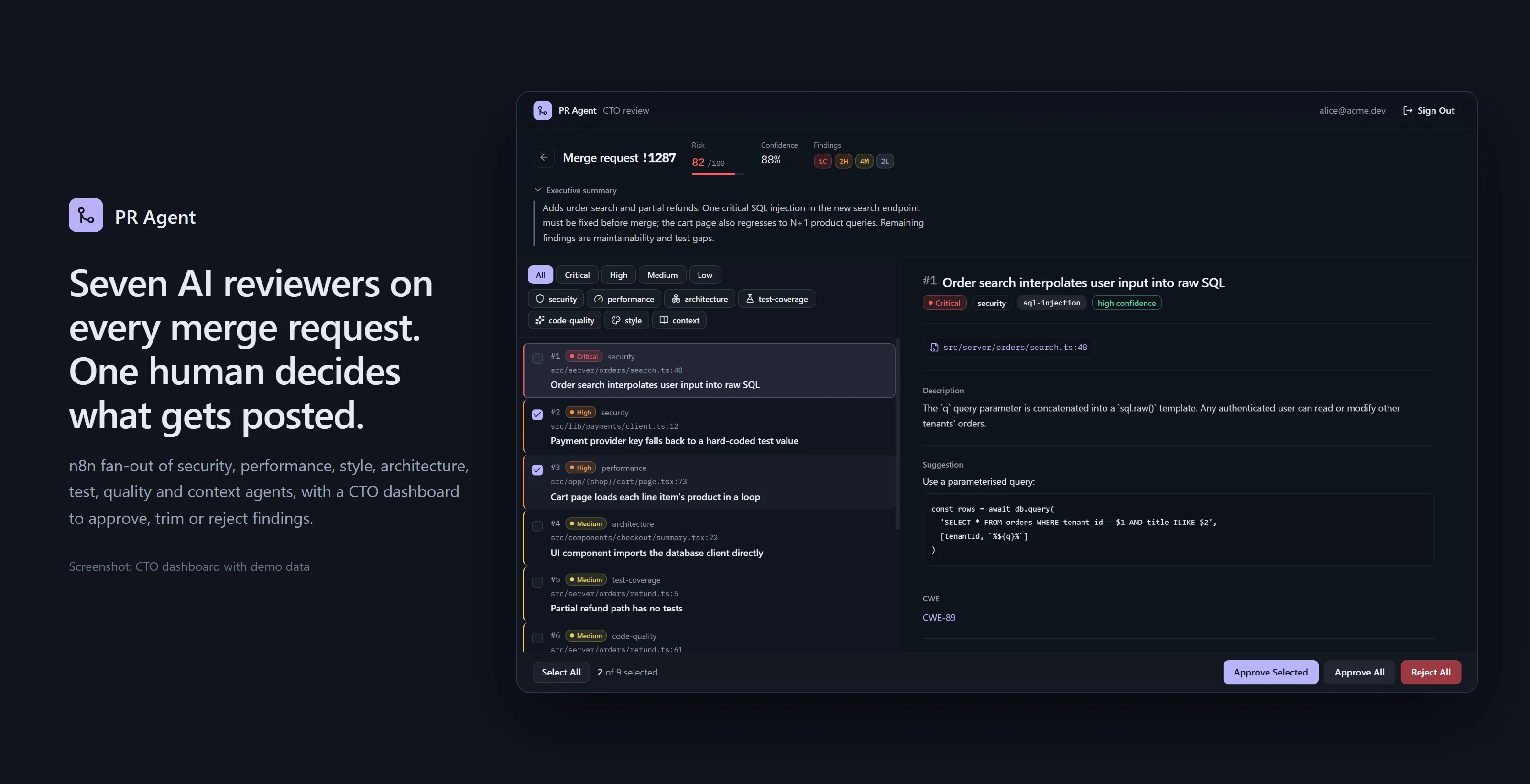Go back with the arrow beside Merge request
The height and width of the screenshot is (784, 1530).
click(544, 157)
